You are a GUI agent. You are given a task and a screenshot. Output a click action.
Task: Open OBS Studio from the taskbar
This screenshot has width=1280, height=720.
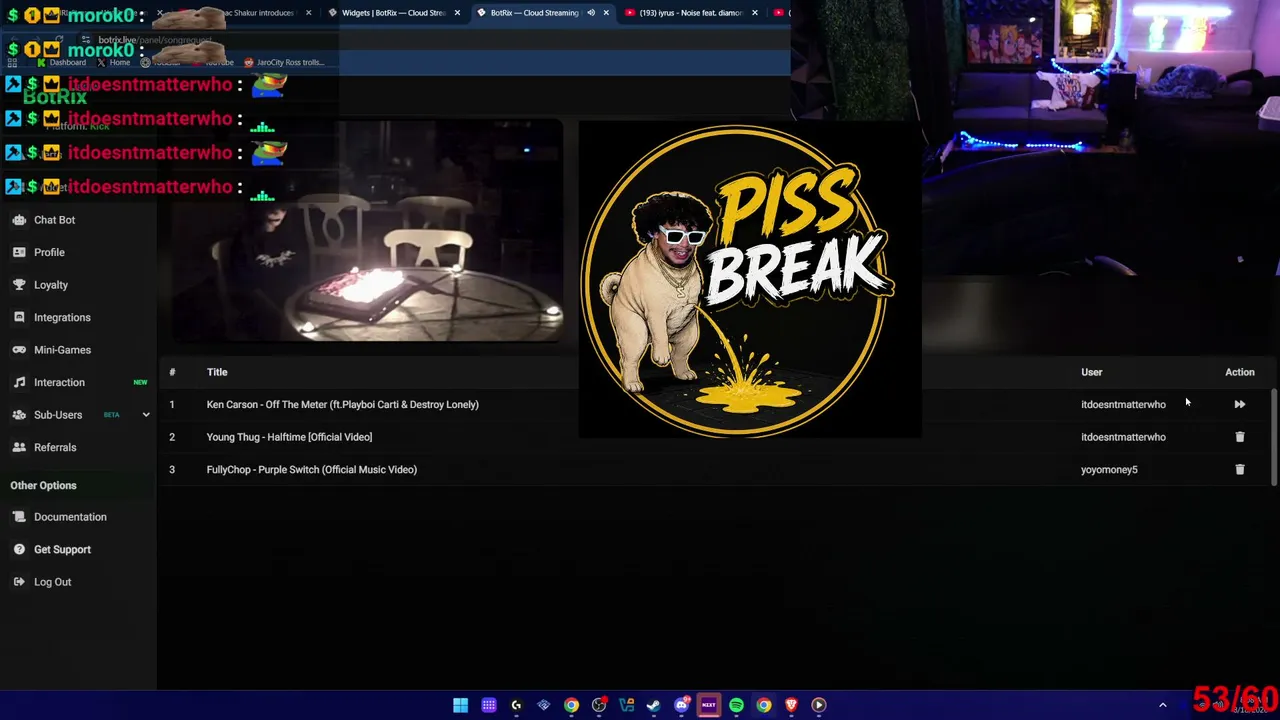tap(598, 705)
